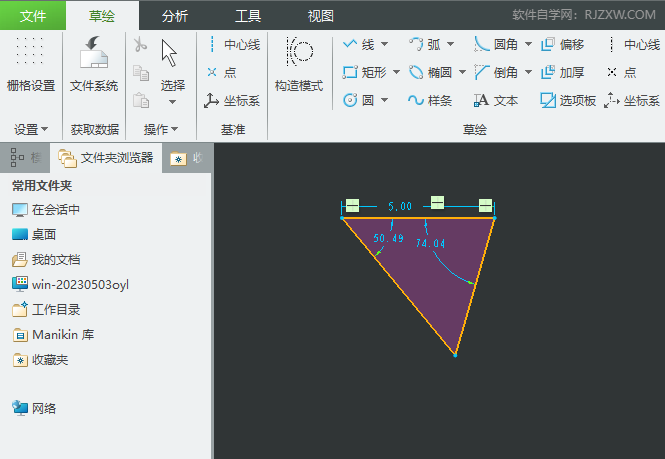Select 坐标系 in the 基准 group

[x=232, y=101]
